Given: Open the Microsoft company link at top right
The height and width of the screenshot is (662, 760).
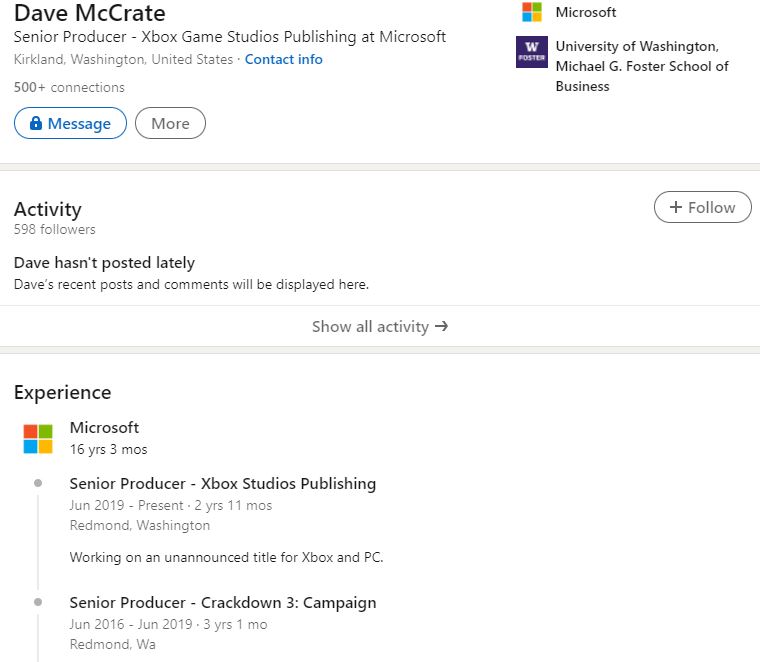Looking at the screenshot, I should pyautogui.click(x=586, y=12).
